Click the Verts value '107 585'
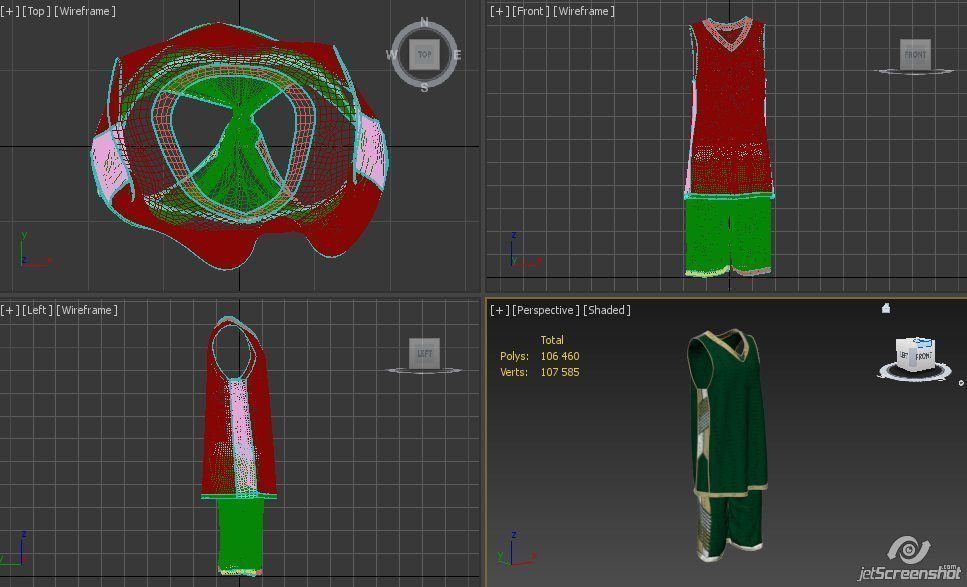The height and width of the screenshot is (587, 967). click(x=560, y=372)
